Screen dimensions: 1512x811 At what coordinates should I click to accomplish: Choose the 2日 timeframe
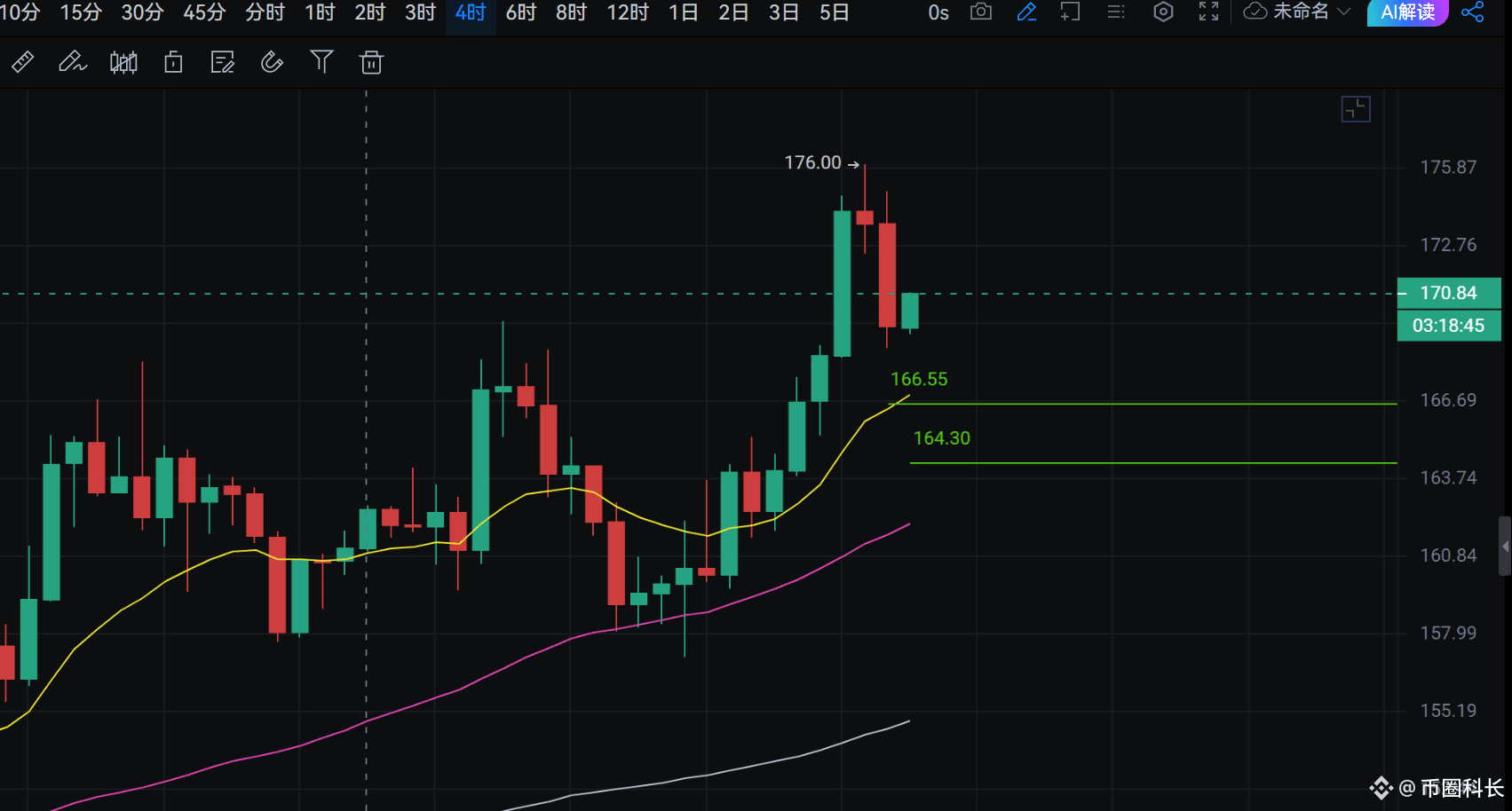pyautogui.click(x=733, y=12)
